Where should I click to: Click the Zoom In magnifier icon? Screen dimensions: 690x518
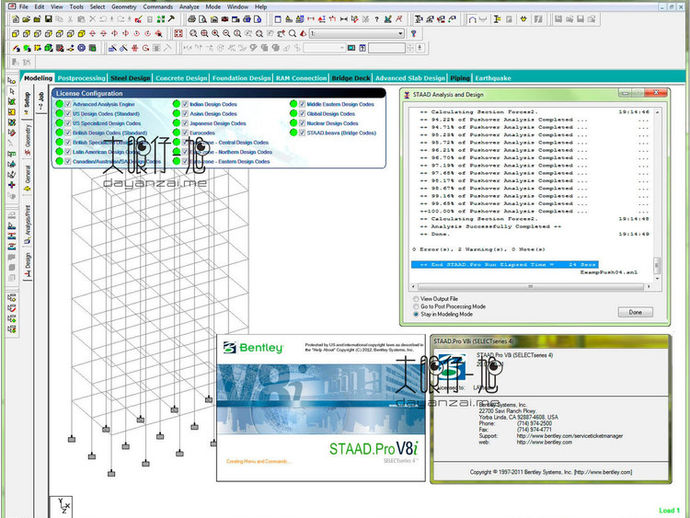(x=216, y=33)
